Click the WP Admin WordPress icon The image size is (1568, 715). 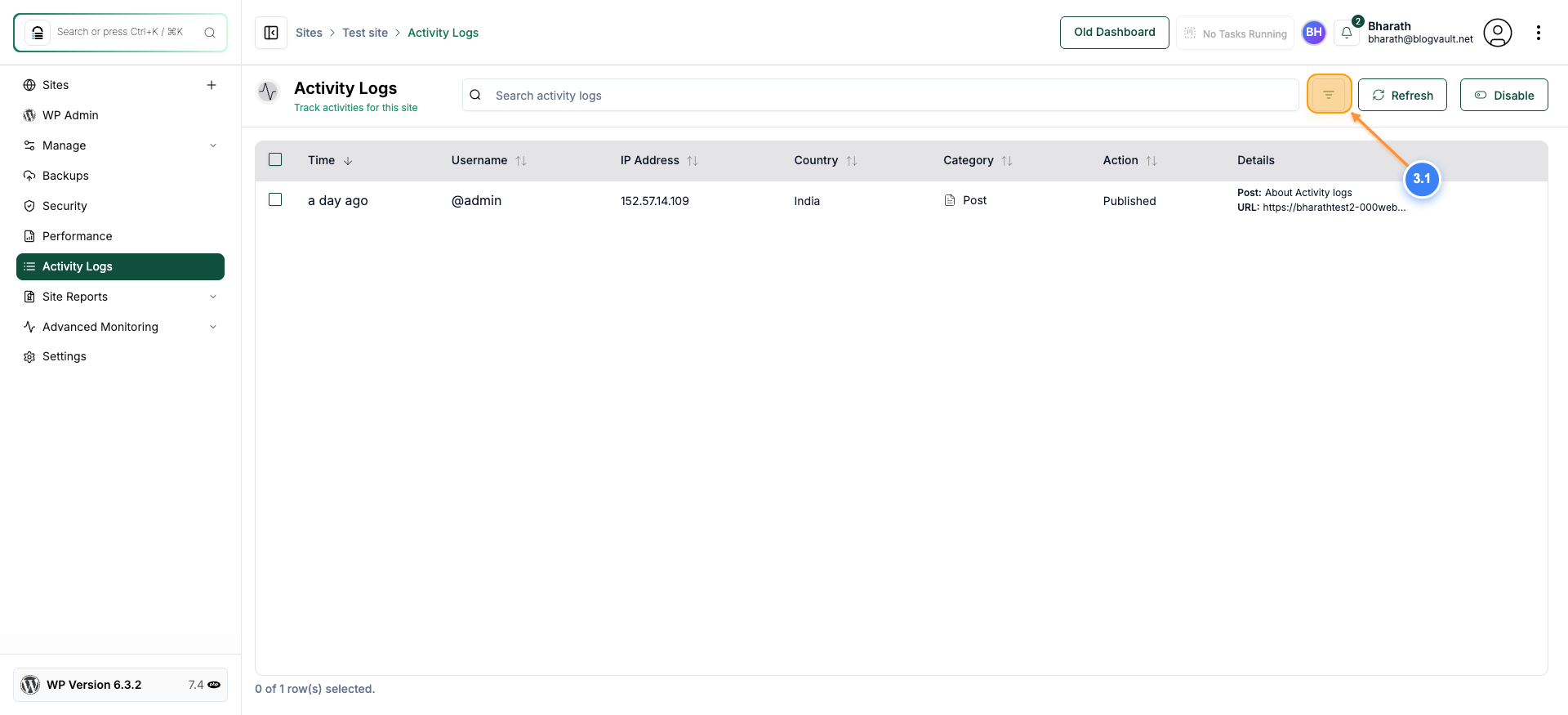[x=29, y=115]
